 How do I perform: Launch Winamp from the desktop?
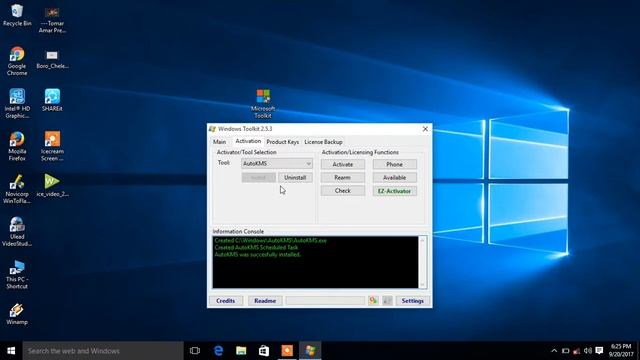pyautogui.click(x=17, y=314)
